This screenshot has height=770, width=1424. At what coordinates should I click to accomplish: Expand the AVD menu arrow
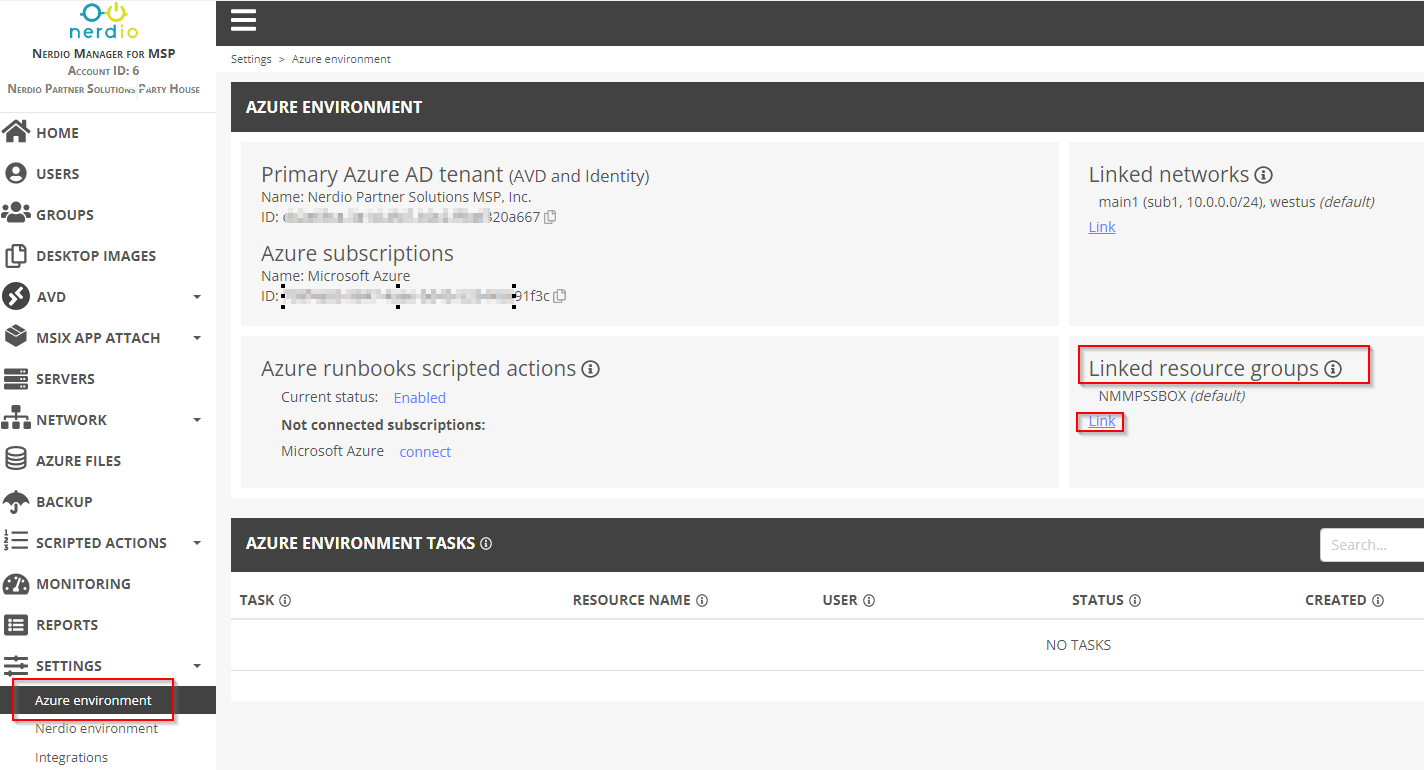point(197,297)
